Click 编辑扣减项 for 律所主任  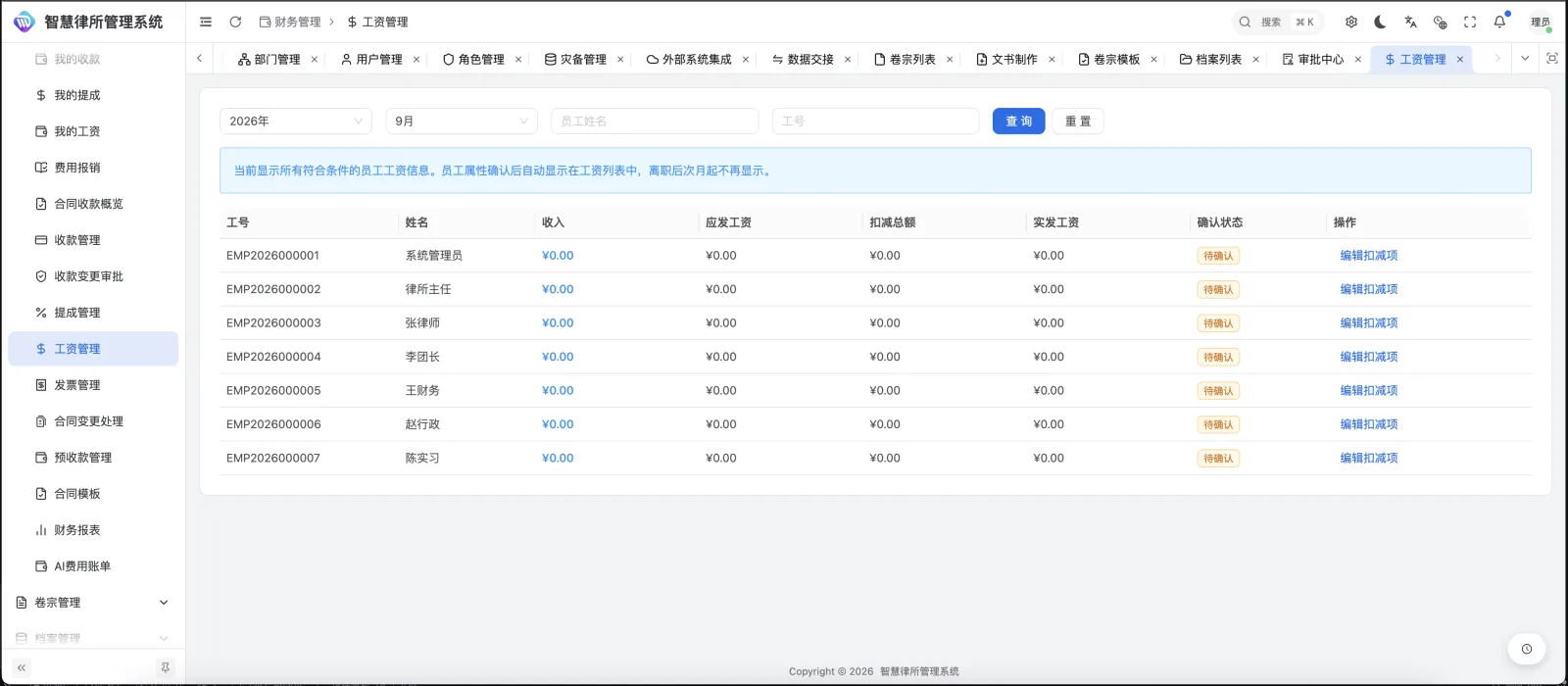tap(1369, 289)
